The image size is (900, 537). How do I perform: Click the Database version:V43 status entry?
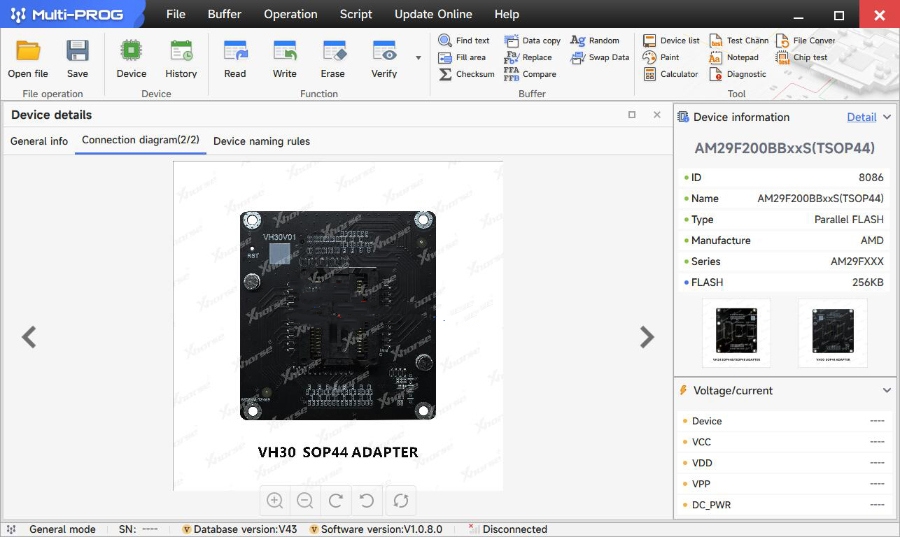[x=240, y=529]
